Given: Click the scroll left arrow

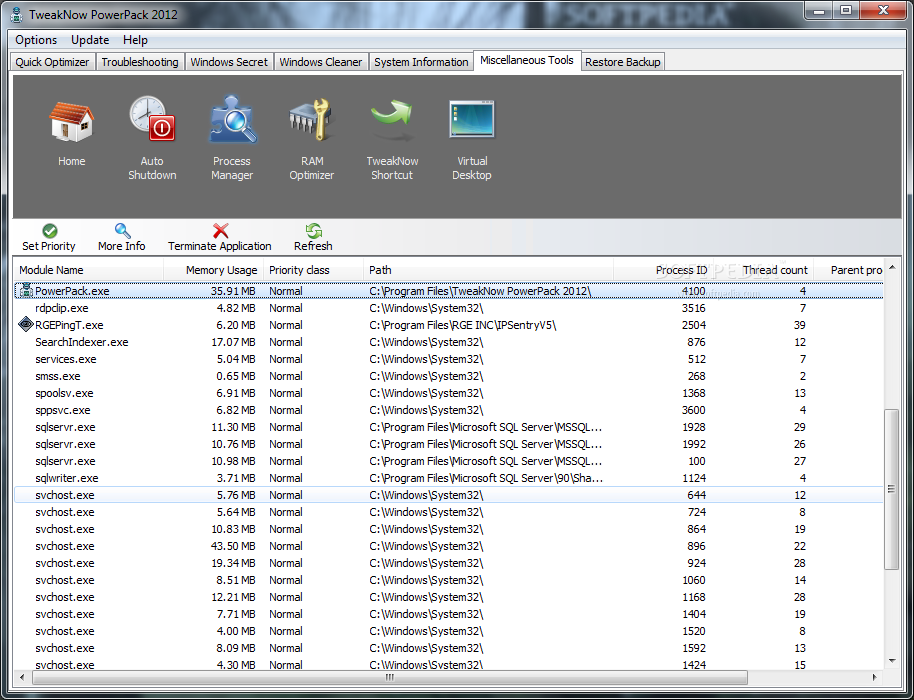Looking at the screenshot, I should pyautogui.click(x=22, y=677).
